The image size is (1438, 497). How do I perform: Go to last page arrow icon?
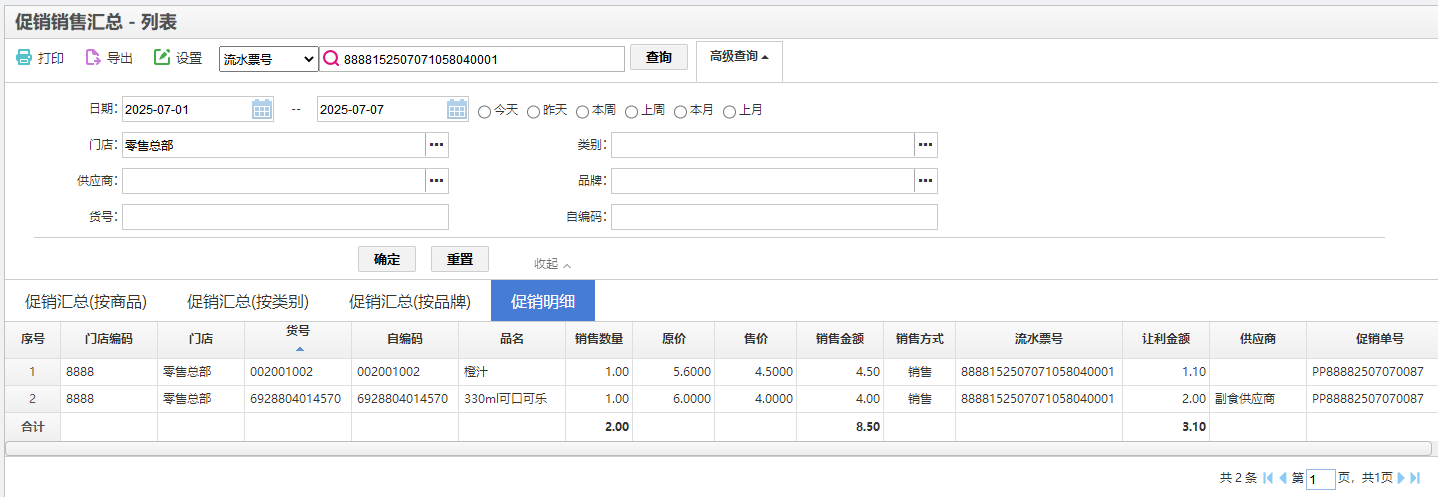pyautogui.click(x=1415, y=478)
